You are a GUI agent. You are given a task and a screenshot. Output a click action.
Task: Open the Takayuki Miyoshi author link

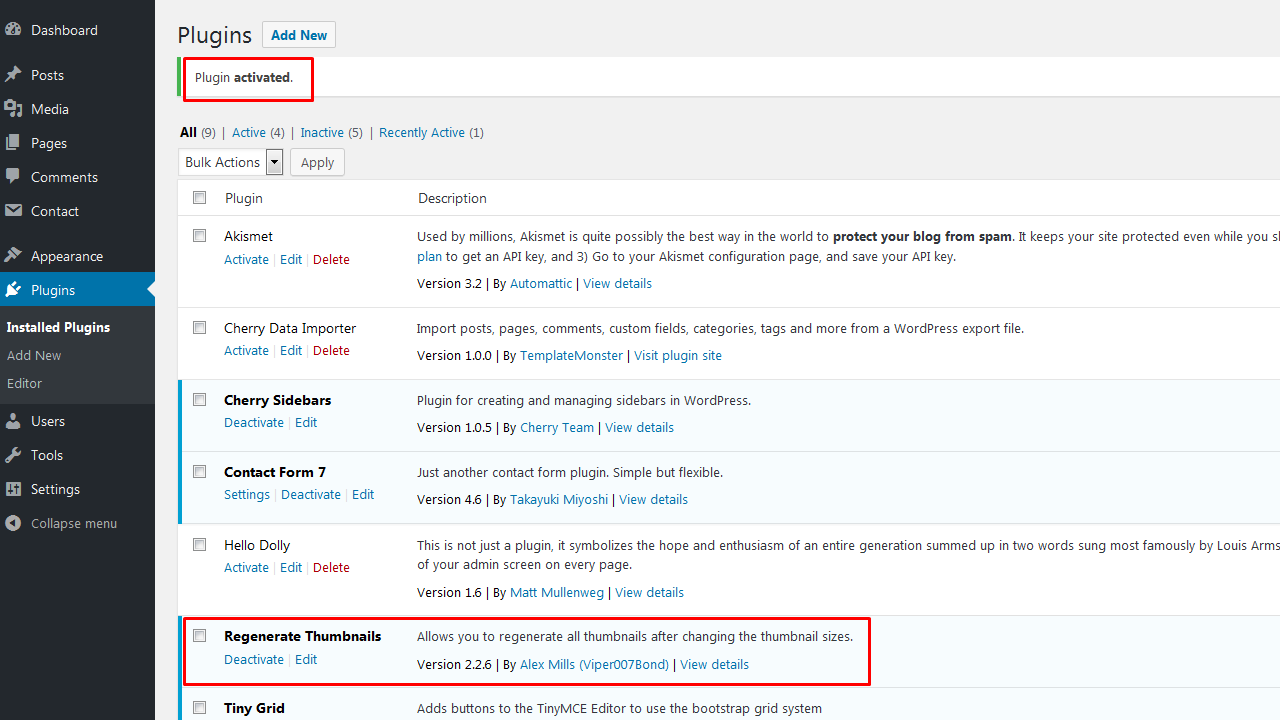(x=559, y=499)
